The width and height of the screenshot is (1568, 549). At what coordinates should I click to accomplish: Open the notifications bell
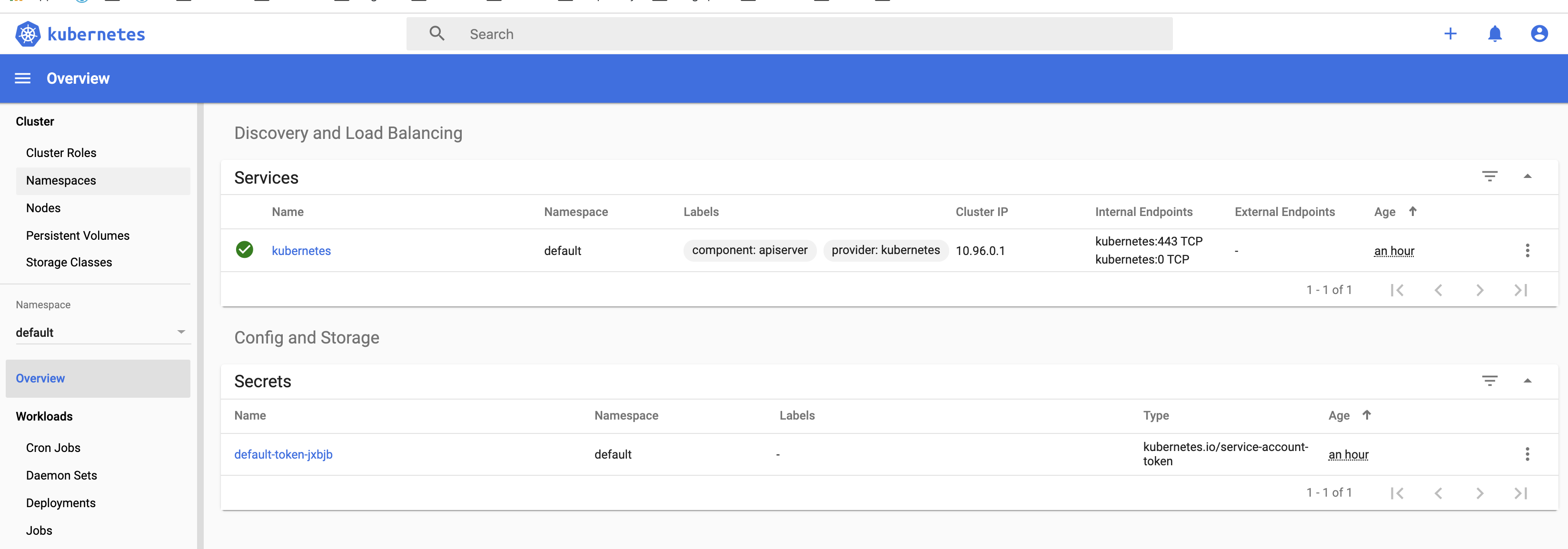[x=1494, y=34]
